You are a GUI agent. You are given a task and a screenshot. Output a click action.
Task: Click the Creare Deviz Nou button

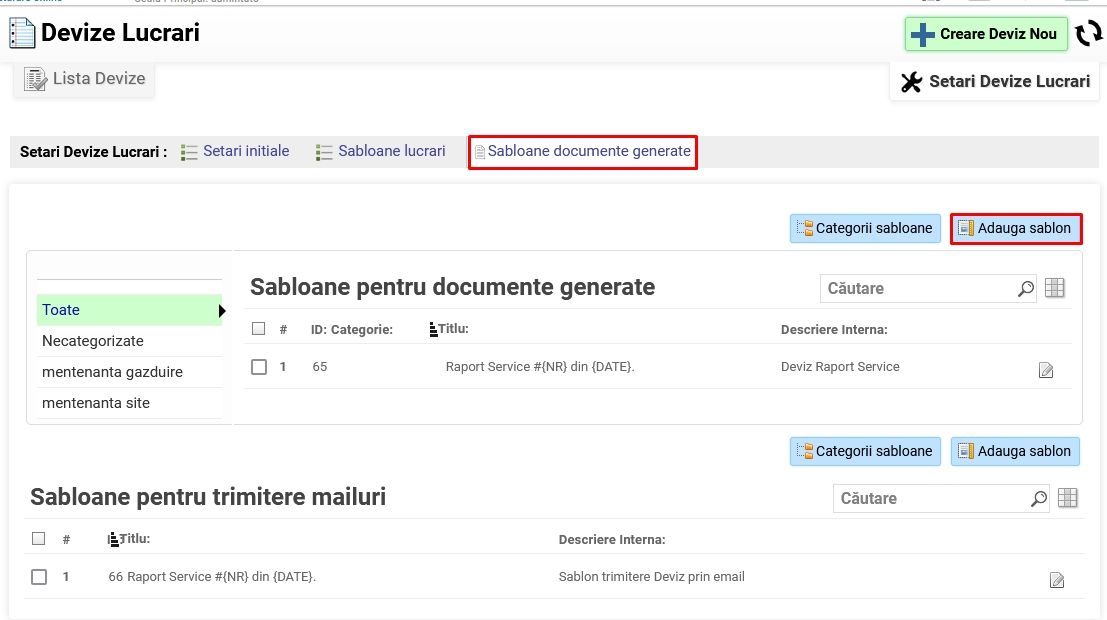[986, 34]
